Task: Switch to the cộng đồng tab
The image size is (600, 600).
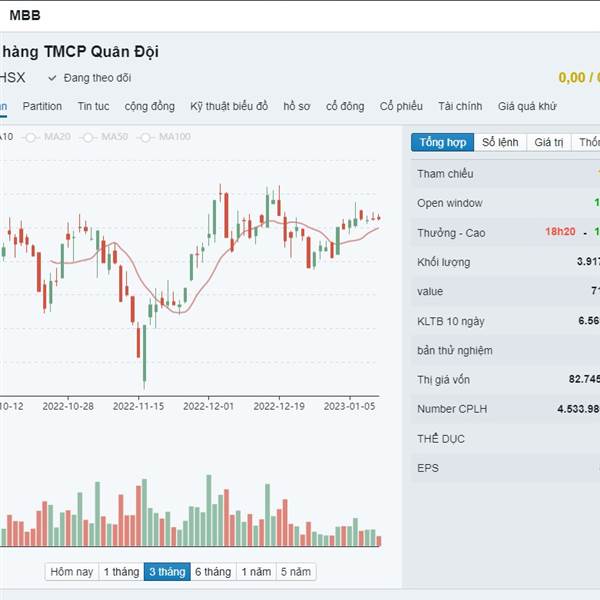Action: (x=150, y=106)
